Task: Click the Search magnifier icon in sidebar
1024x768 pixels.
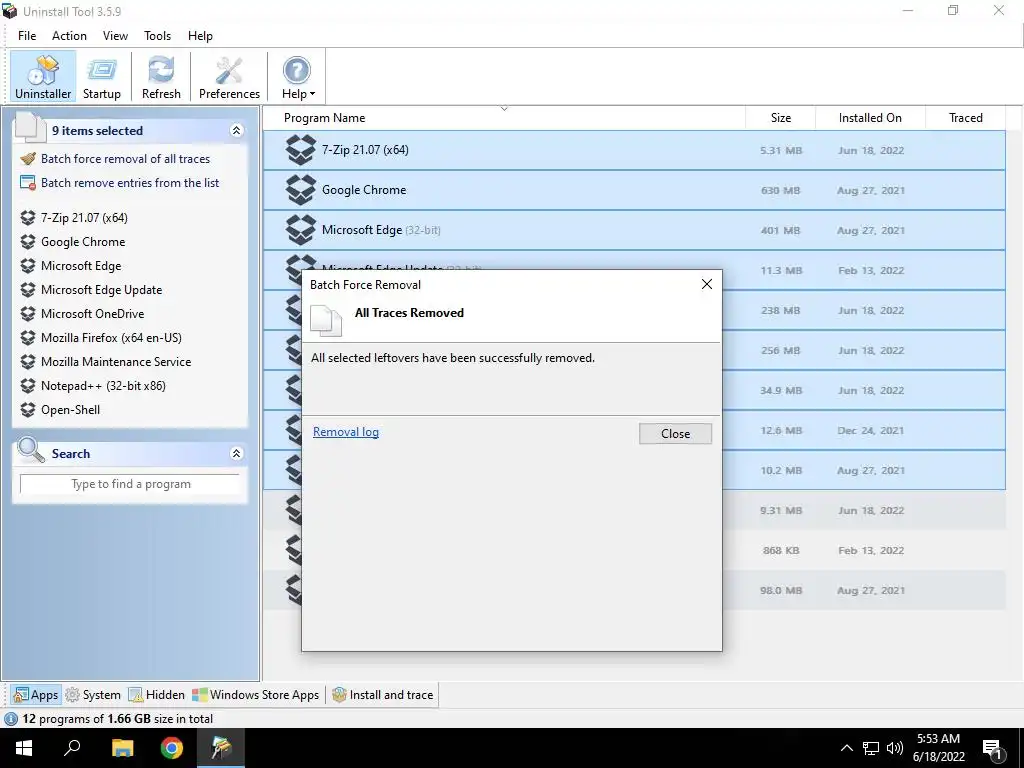Action: tap(31, 451)
